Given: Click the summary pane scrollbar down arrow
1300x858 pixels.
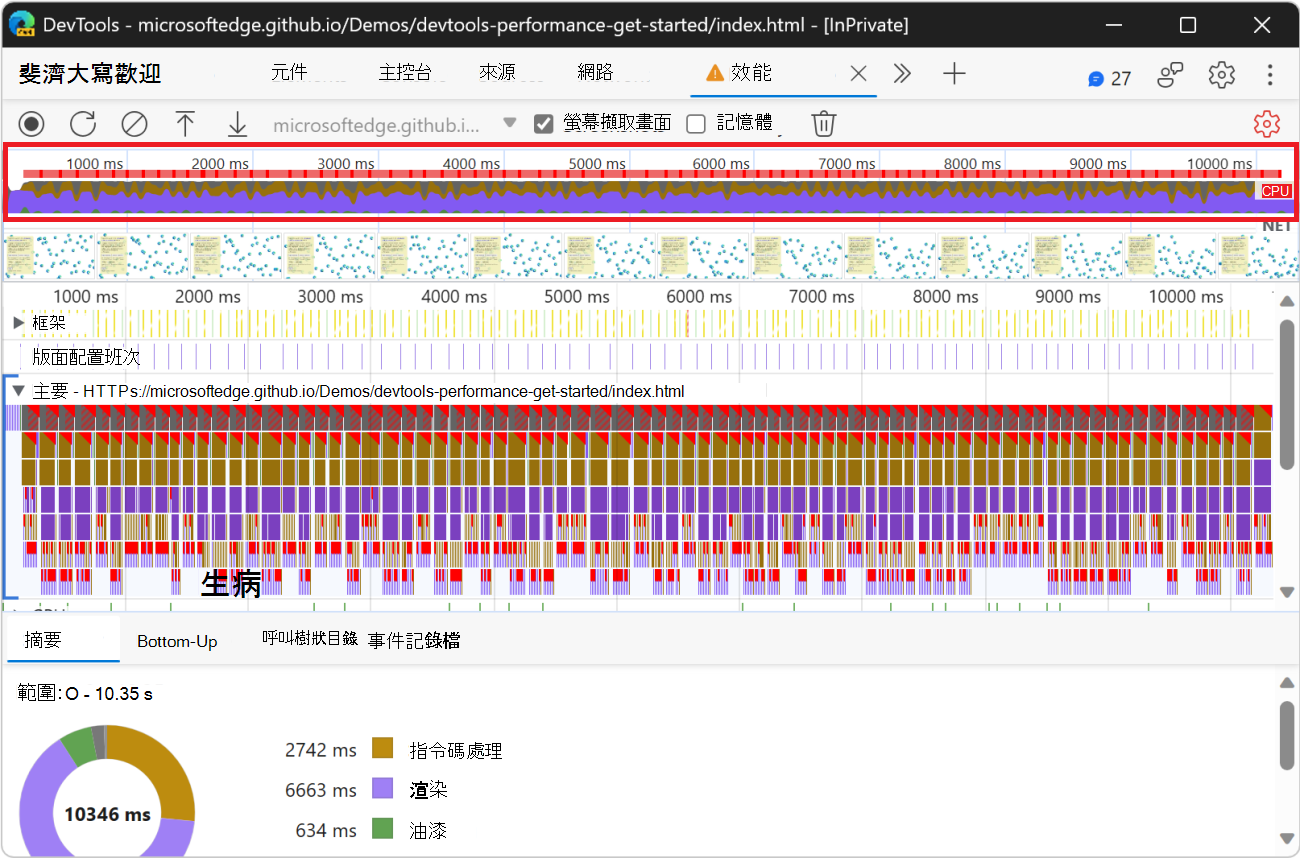Looking at the screenshot, I should [x=1287, y=837].
